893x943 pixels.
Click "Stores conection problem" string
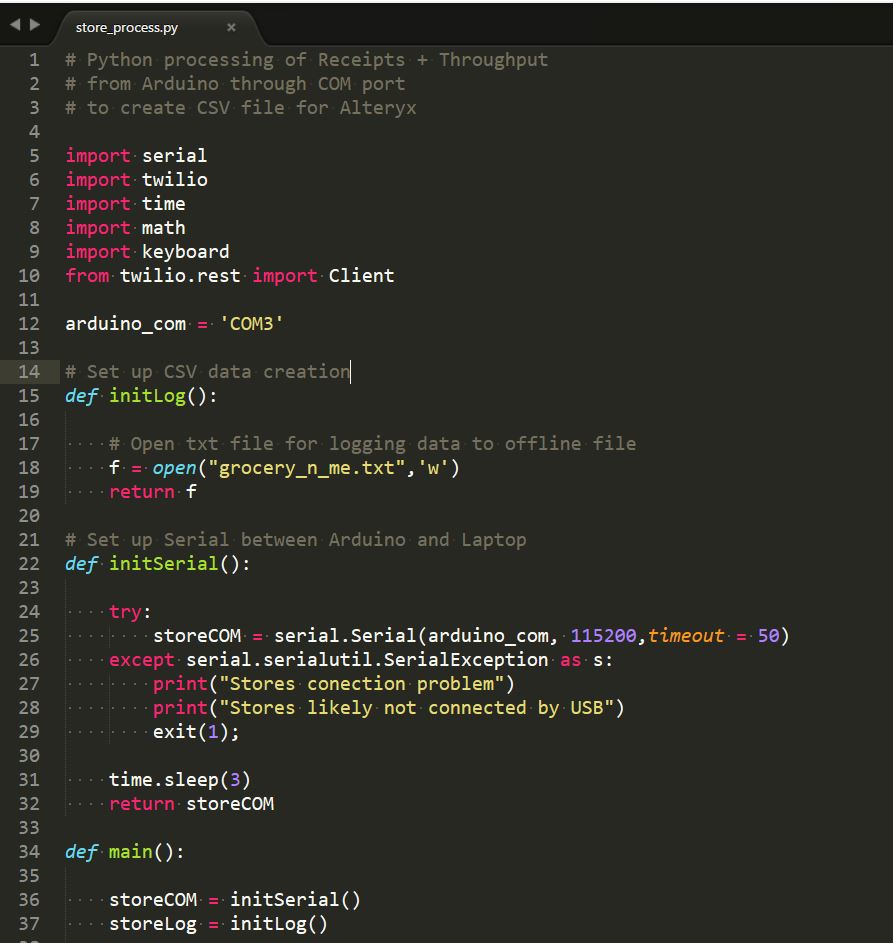pyautogui.click(x=361, y=684)
